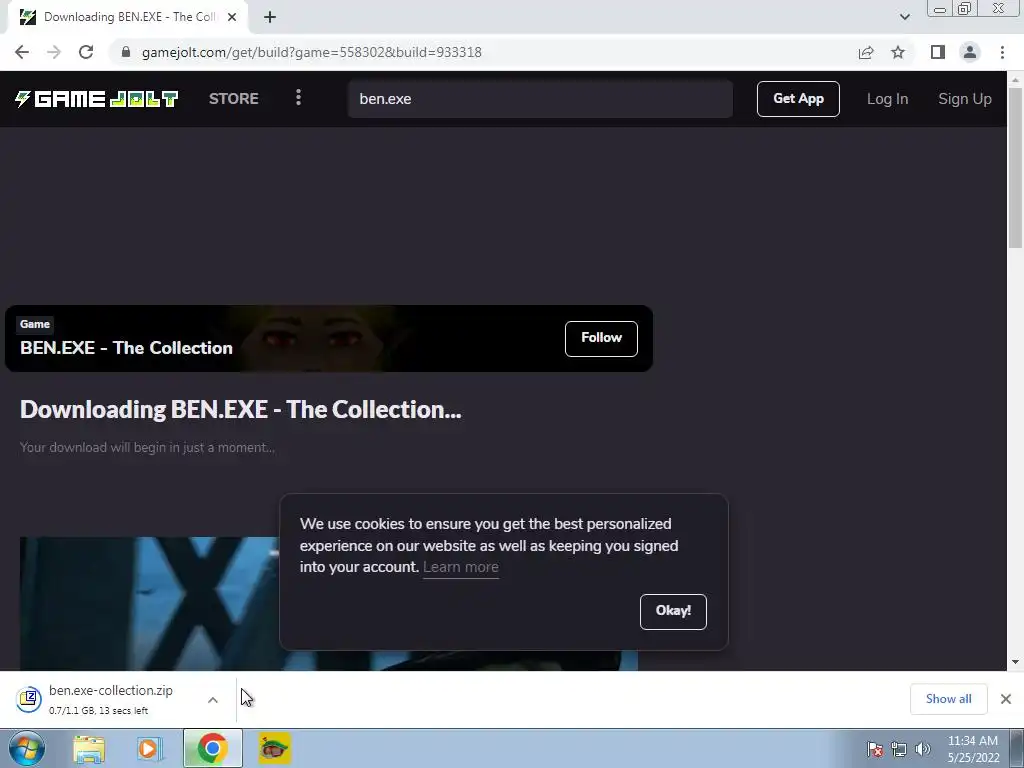Share this page from the address bar

(x=866, y=52)
